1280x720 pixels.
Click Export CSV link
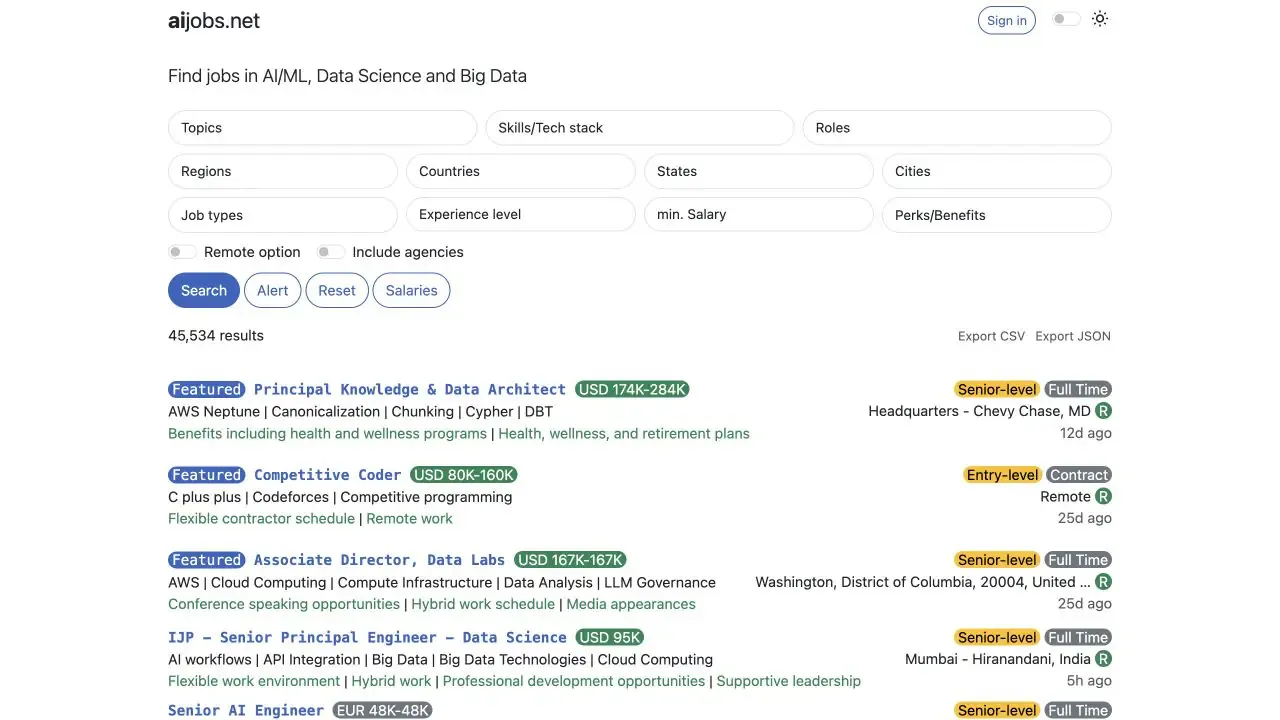[991, 336]
